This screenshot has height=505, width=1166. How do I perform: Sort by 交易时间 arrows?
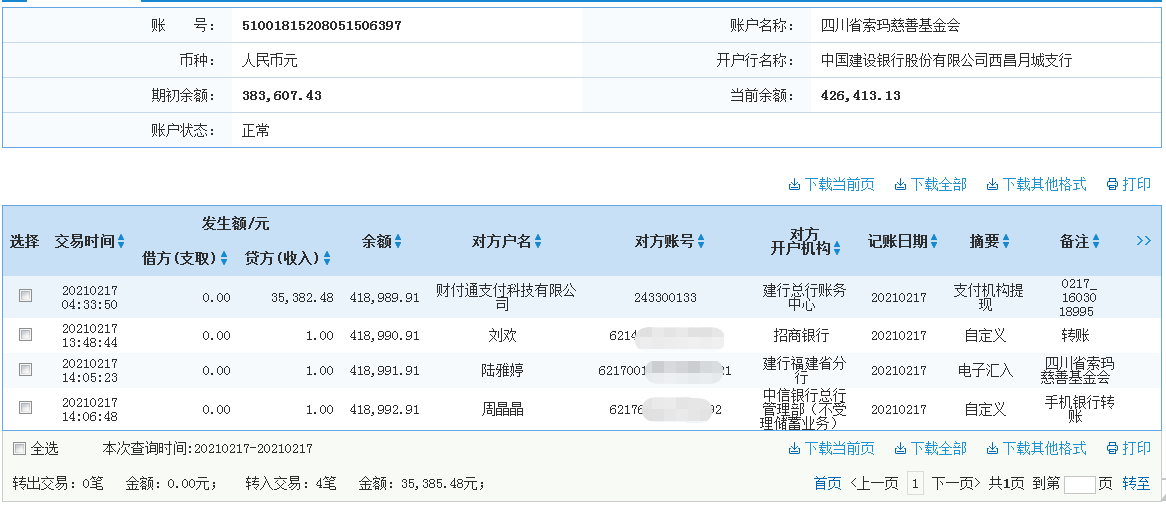tap(121, 242)
